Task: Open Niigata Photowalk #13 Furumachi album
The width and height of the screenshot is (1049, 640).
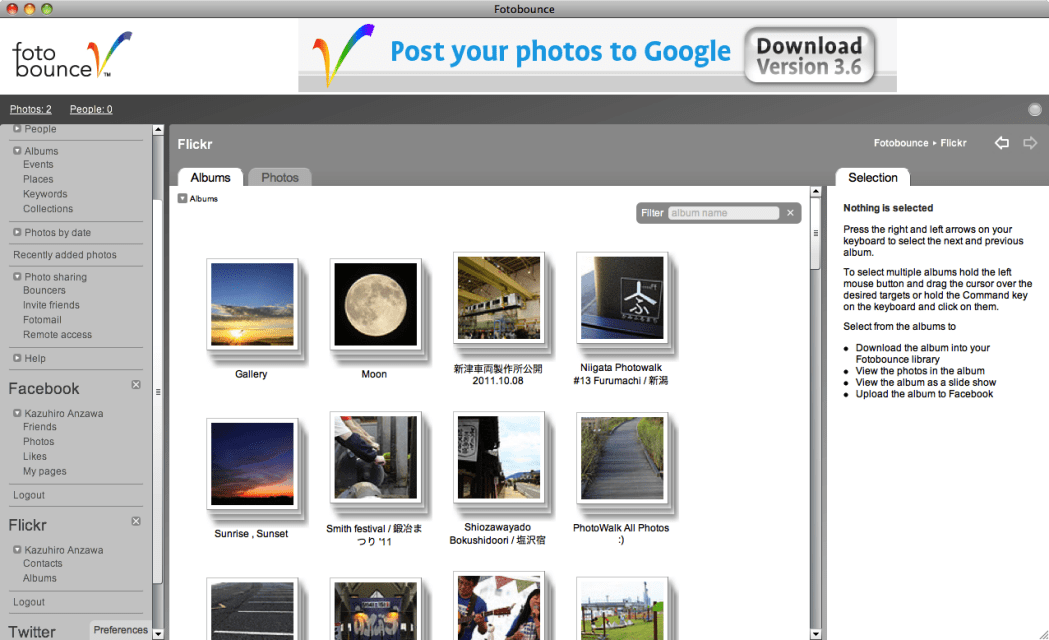Action: (622, 298)
